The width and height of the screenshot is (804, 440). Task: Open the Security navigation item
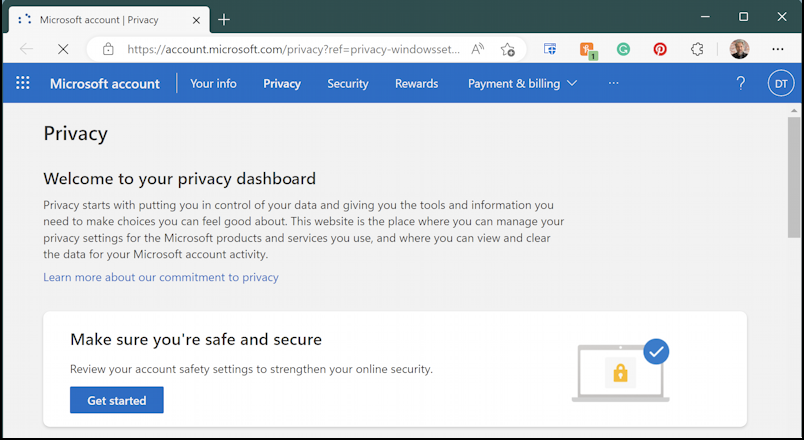(348, 84)
